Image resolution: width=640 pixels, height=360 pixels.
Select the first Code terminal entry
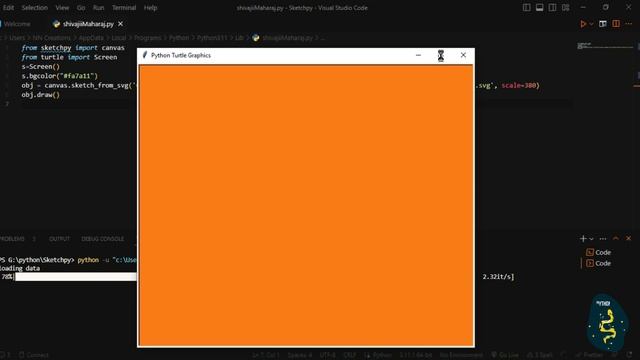click(x=599, y=252)
